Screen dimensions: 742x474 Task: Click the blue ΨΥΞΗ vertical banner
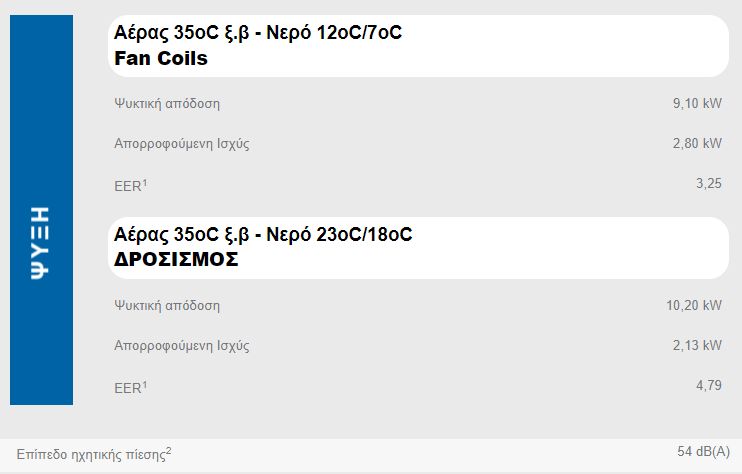(41, 210)
